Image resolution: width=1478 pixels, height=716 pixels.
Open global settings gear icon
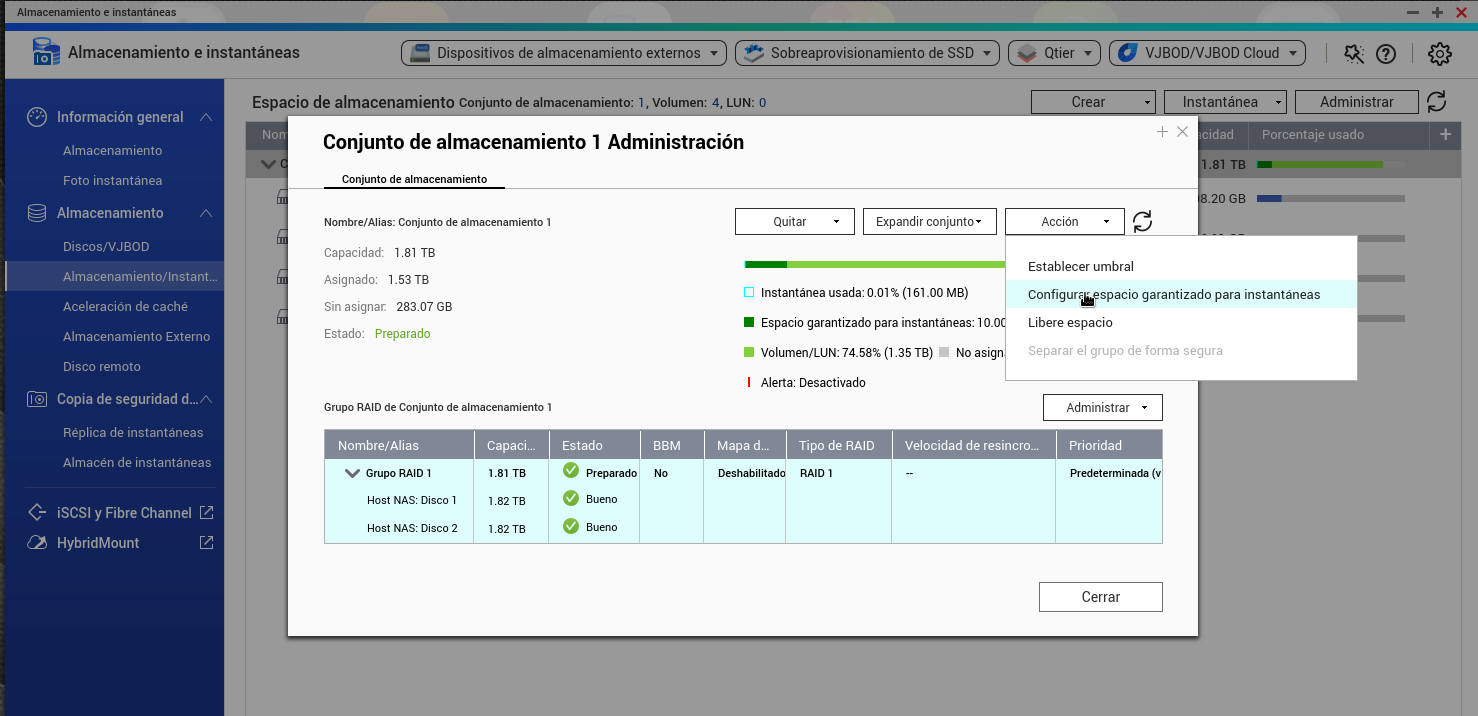click(x=1439, y=54)
